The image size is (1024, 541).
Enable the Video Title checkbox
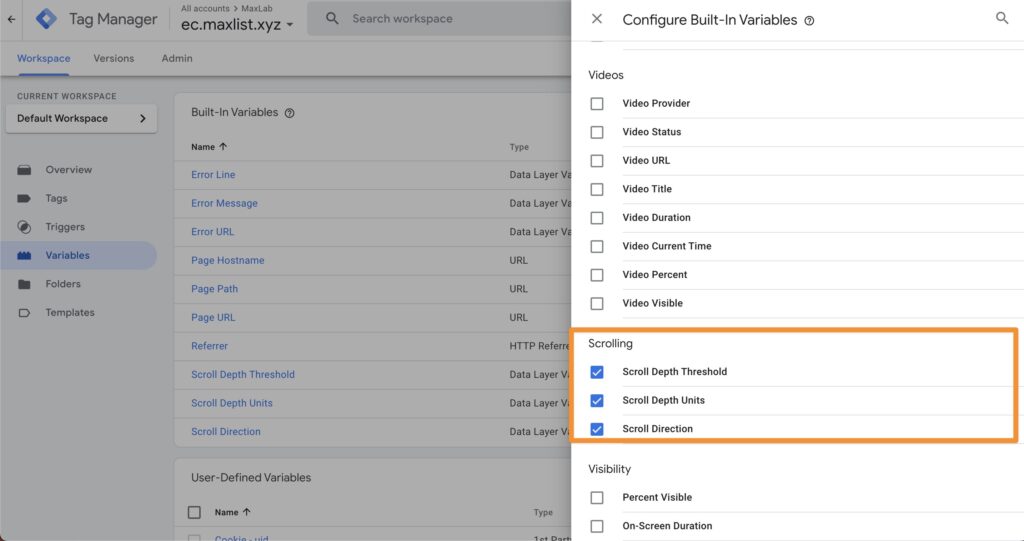coord(597,189)
